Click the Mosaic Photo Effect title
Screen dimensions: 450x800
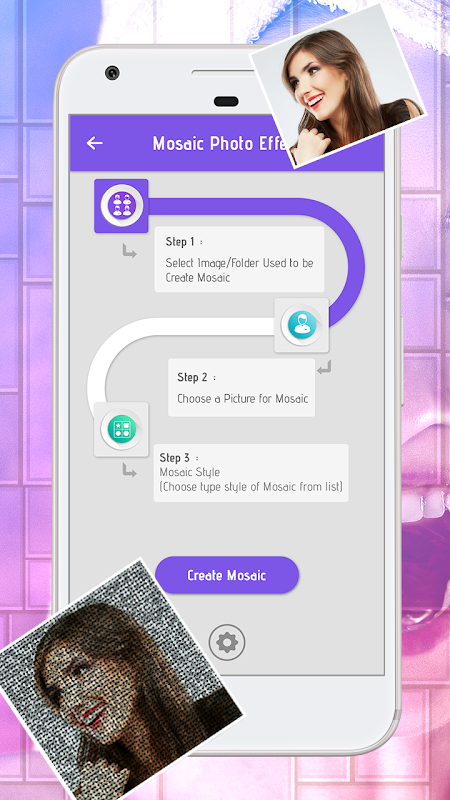(220, 143)
